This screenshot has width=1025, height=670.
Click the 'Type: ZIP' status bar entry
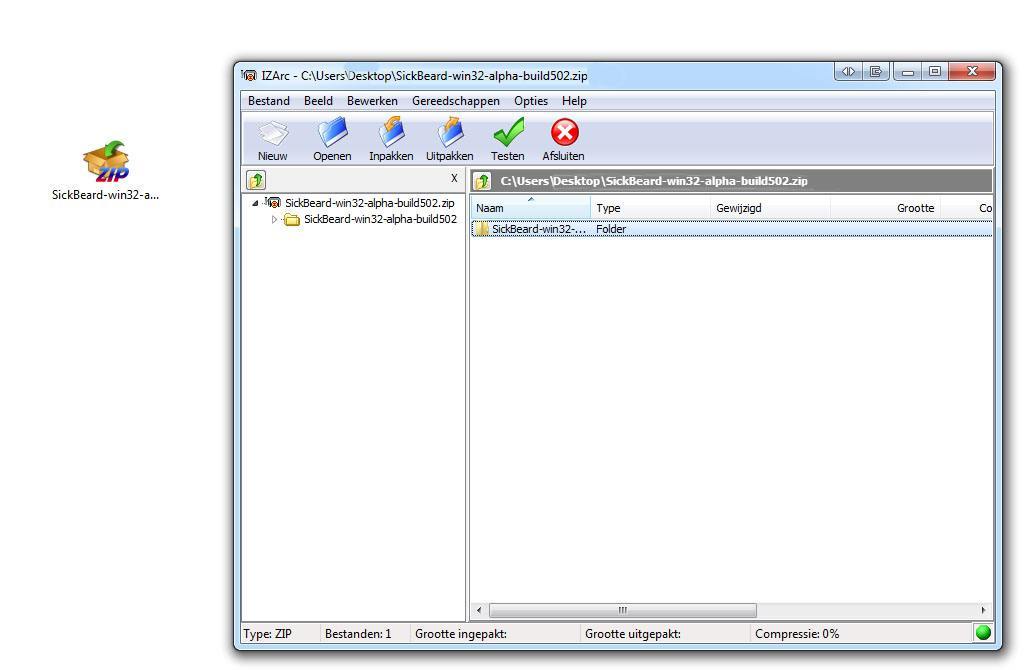(267, 633)
